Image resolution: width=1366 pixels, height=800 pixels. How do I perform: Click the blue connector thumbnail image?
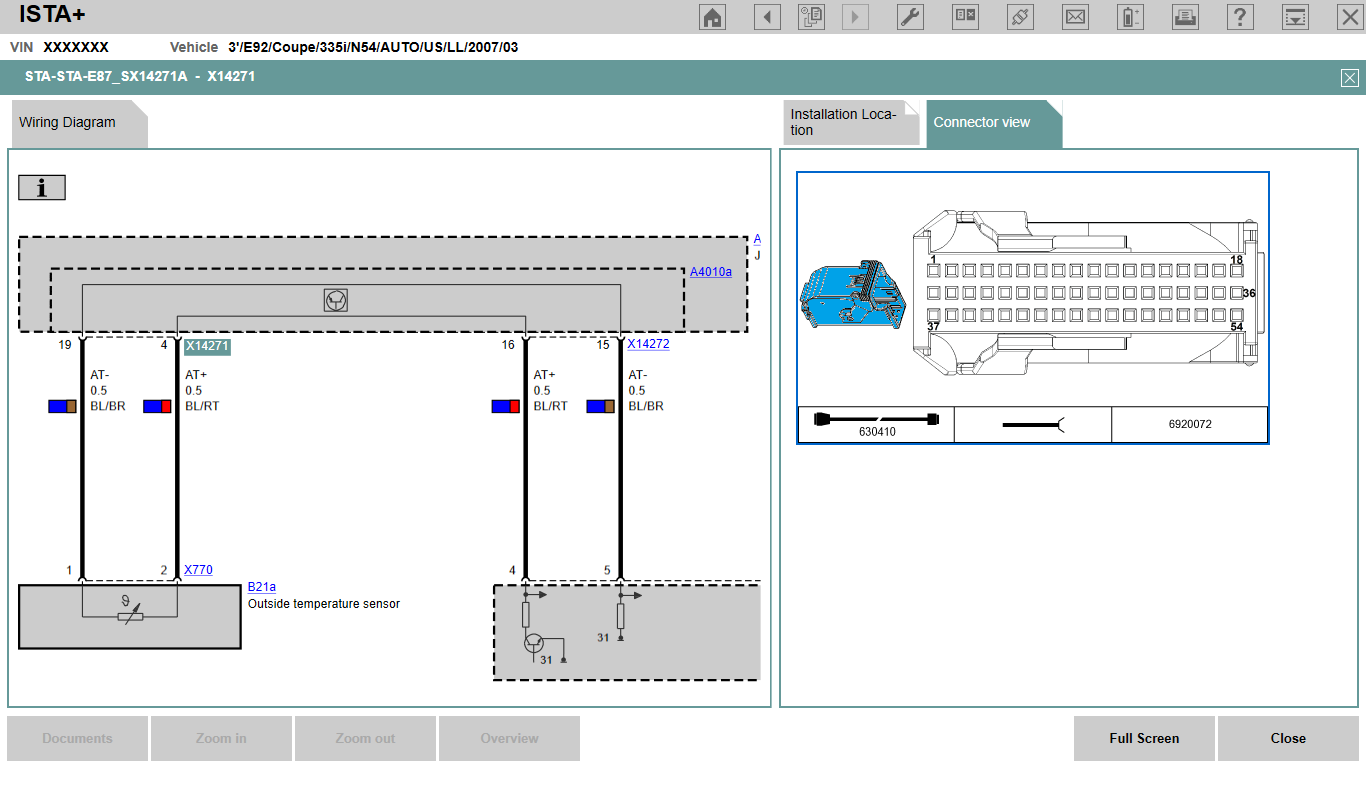(x=853, y=296)
